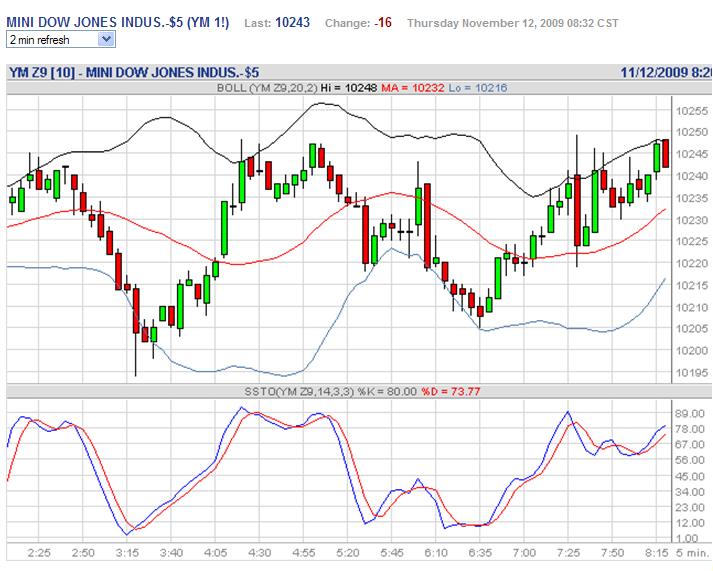The height and width of the screenshot is (571, 713).
Task: Click the 3:40 time axis label
Action: 171,553
